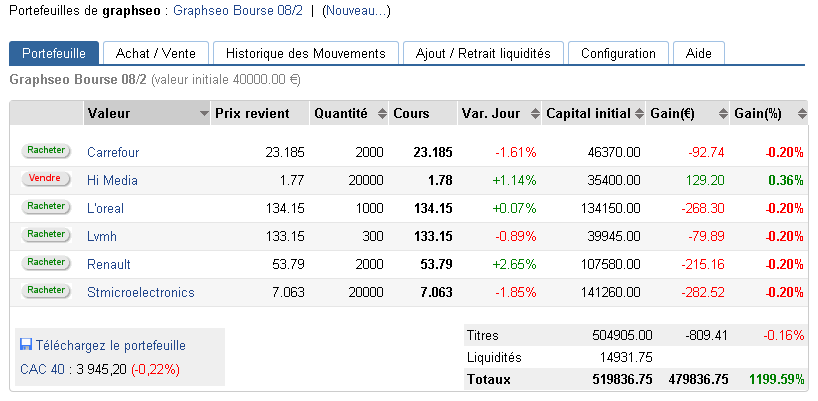The width and height of the screenshot is (818, 401).
Task: Expand the Valeur column sort dropdown arrow
Action: pyautogui.click(x=204, y=114)
